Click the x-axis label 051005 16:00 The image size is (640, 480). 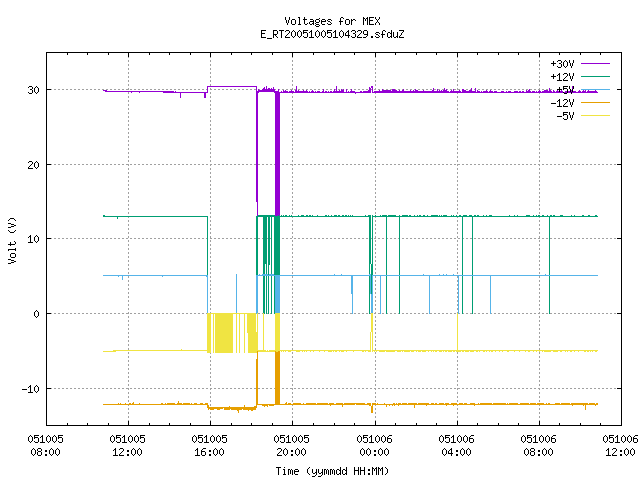click(209, 446)
